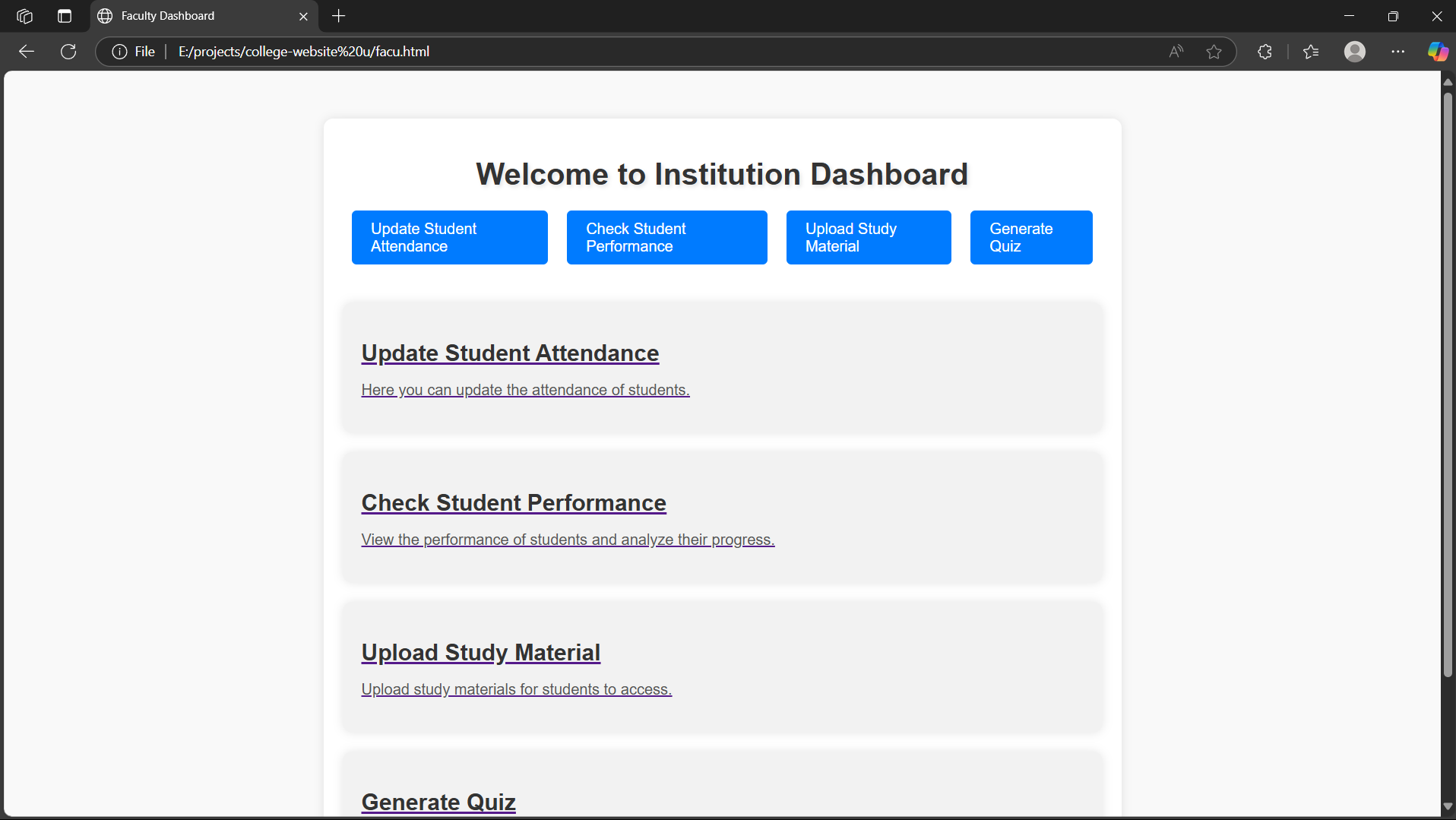1456x820 pixels.
Task: Open Settings and more ellipsis menu
Action: 1397,52
